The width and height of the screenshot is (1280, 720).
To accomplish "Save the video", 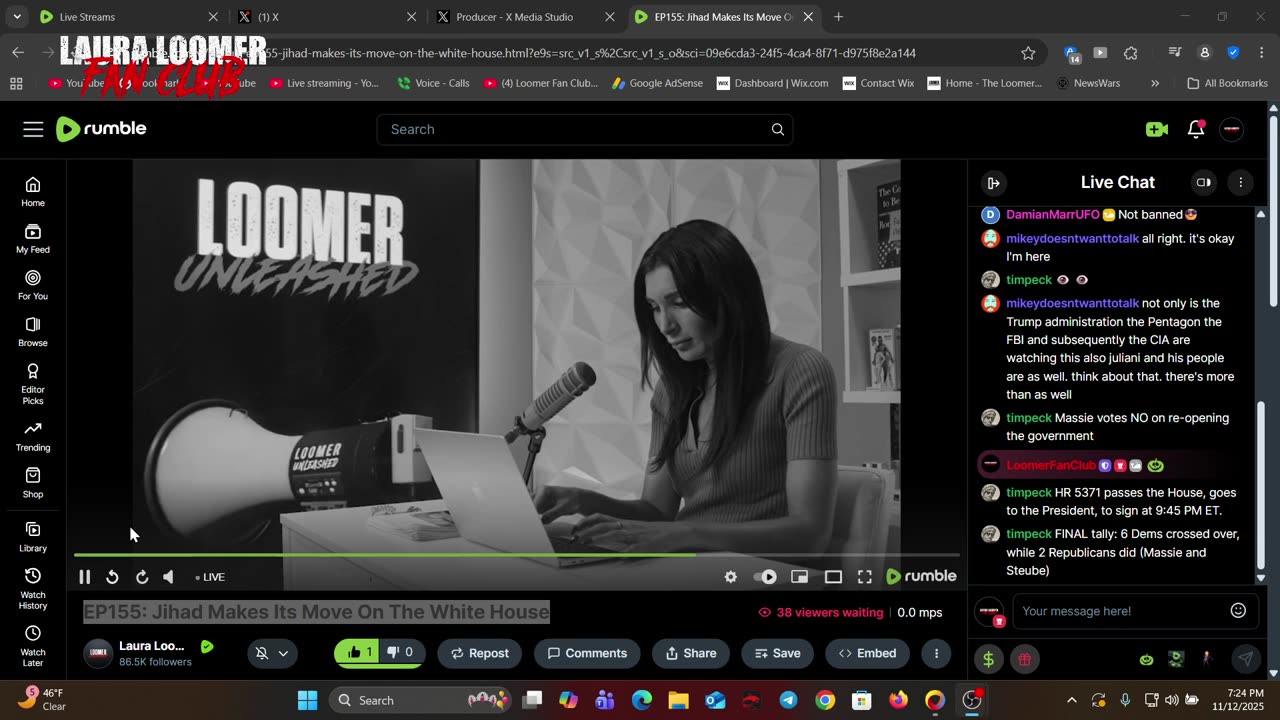I will pos(777,653).
